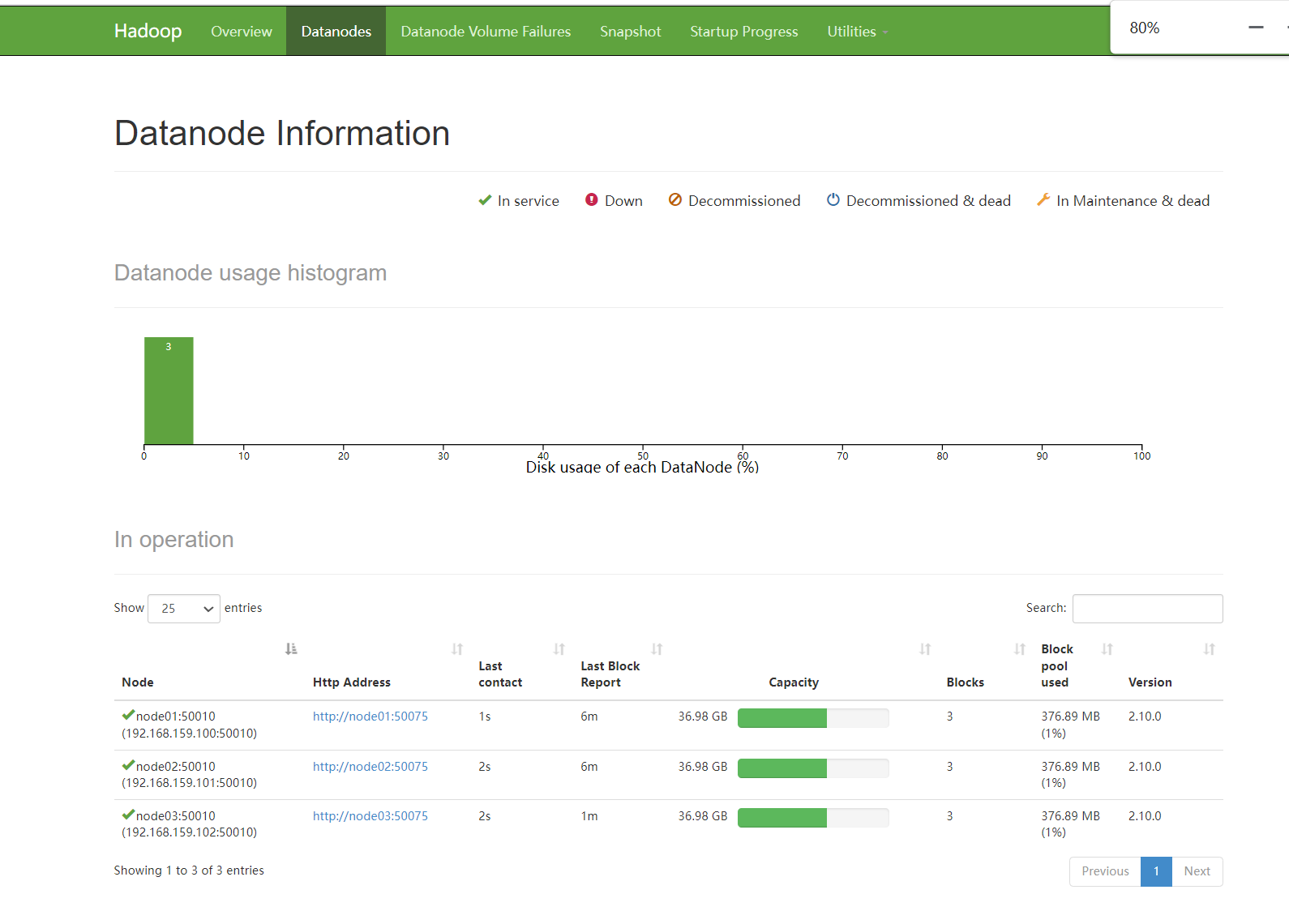The height and width of the screenshot is (924, 1289).
Task: Open the http://node03:50075 link
Action: [370, 816]
